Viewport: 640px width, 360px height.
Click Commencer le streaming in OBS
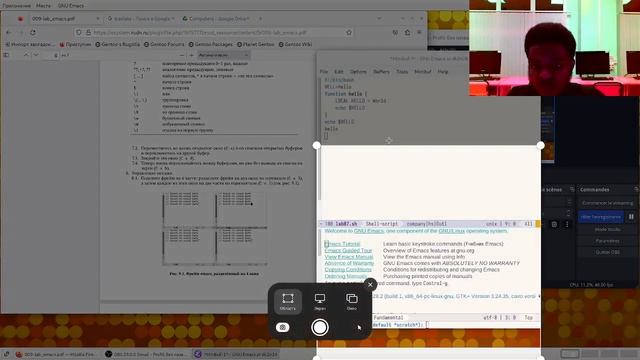coord(607,203)
